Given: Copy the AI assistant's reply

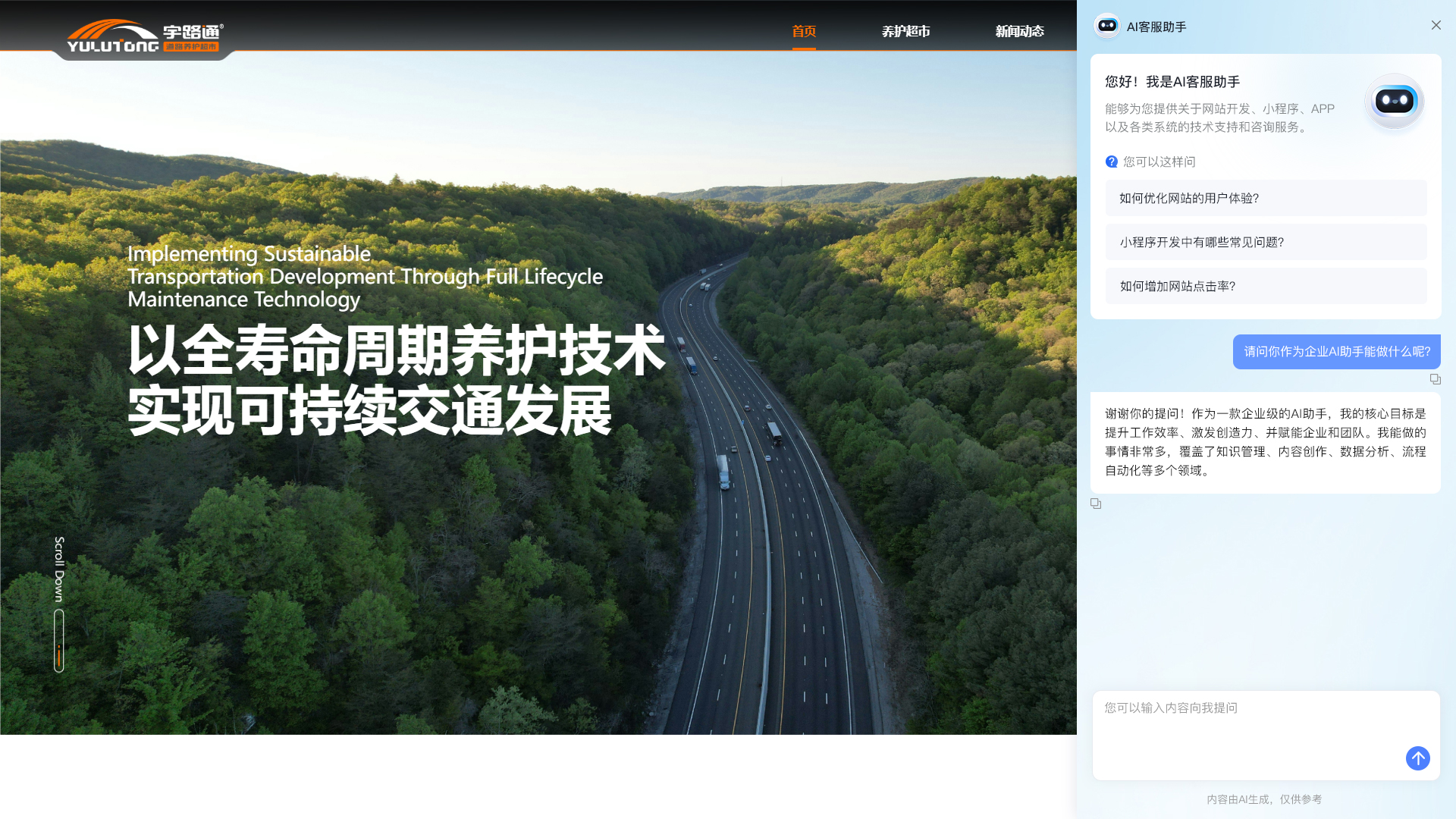Looking at the screenshot, I should [1096, 504].
